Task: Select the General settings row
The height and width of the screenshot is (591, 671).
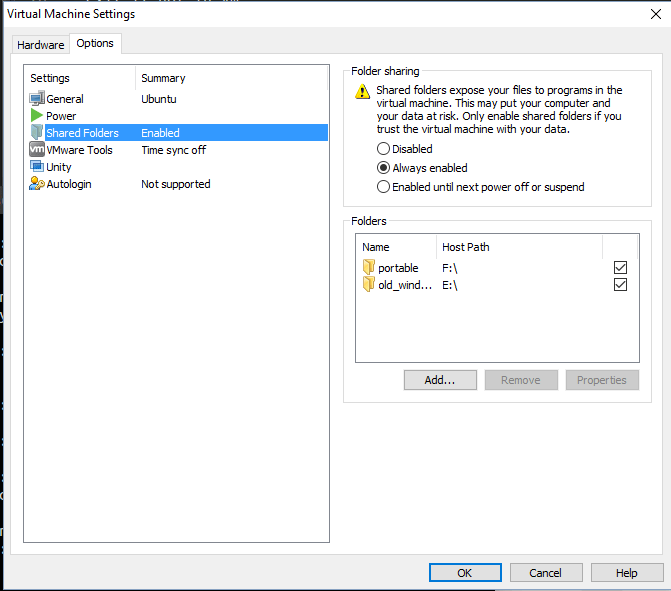Action: [x=178, y=99]
